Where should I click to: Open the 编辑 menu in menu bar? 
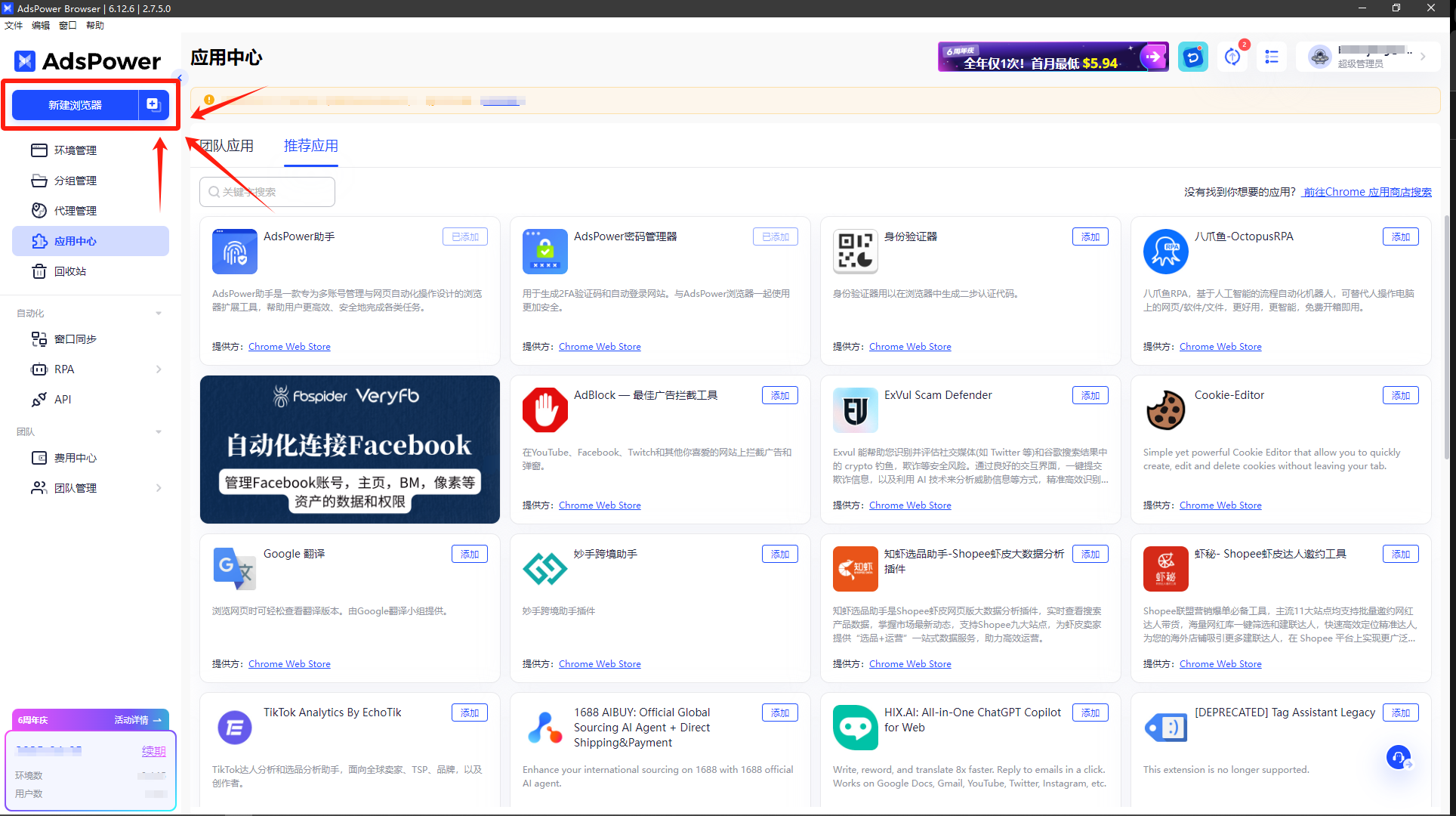tap(41, 26)
